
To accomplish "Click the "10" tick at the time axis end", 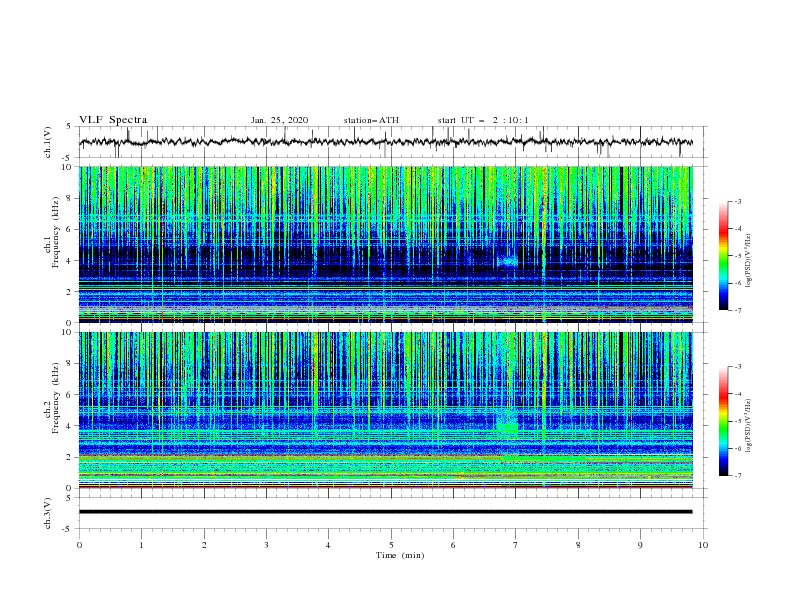I will [x=703, y=545].
